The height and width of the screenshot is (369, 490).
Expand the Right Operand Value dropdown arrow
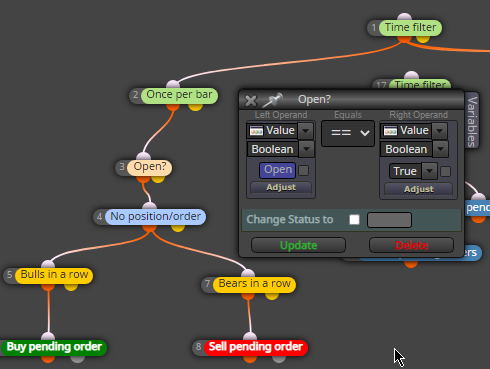439,131
